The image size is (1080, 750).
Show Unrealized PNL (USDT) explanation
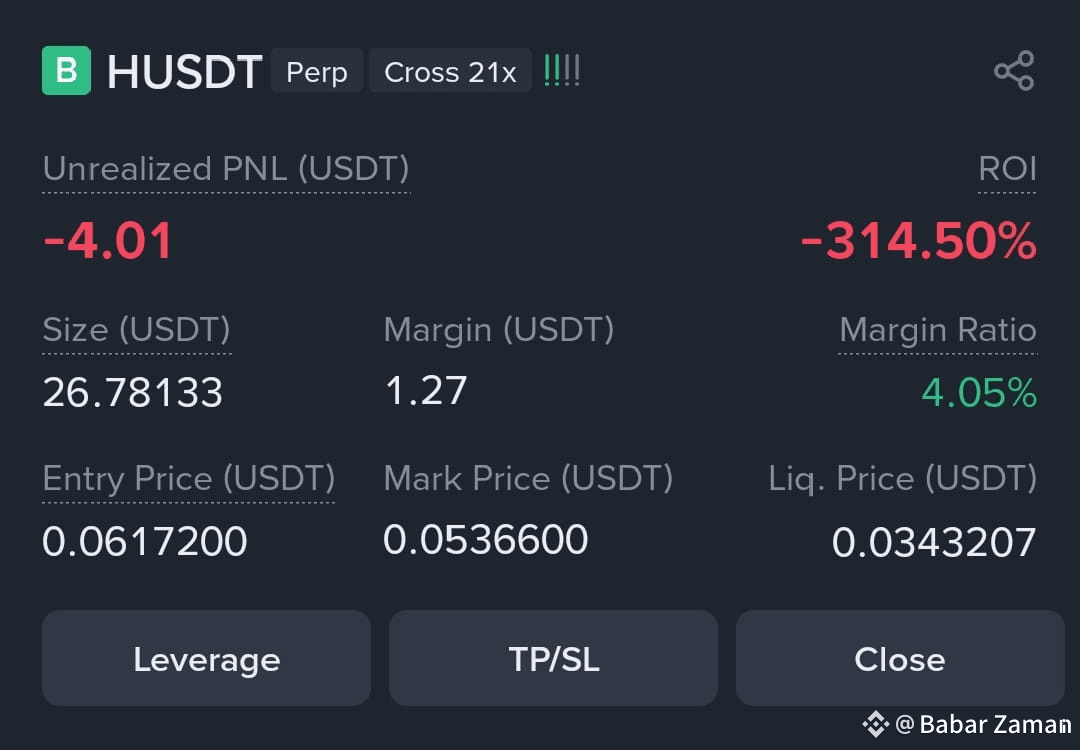coord(226,169)
